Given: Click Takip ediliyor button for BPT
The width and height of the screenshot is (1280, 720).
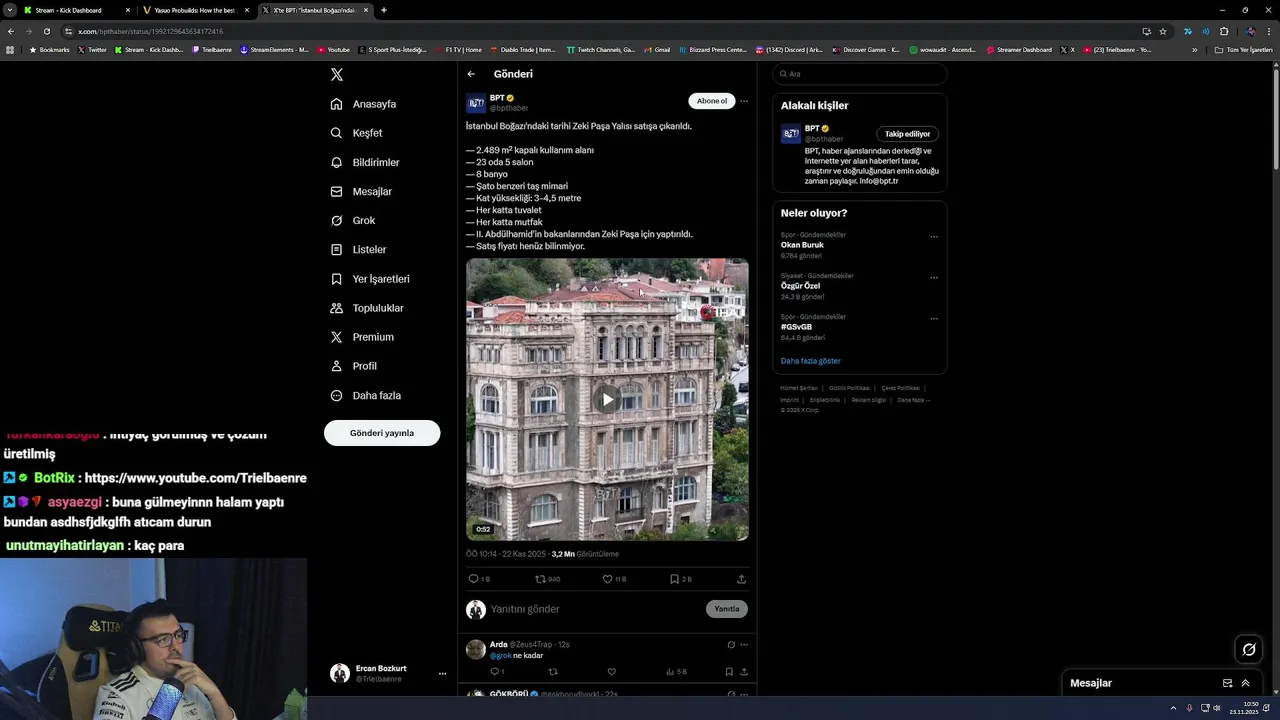Looking at the screenshot, I should point(908,134).
